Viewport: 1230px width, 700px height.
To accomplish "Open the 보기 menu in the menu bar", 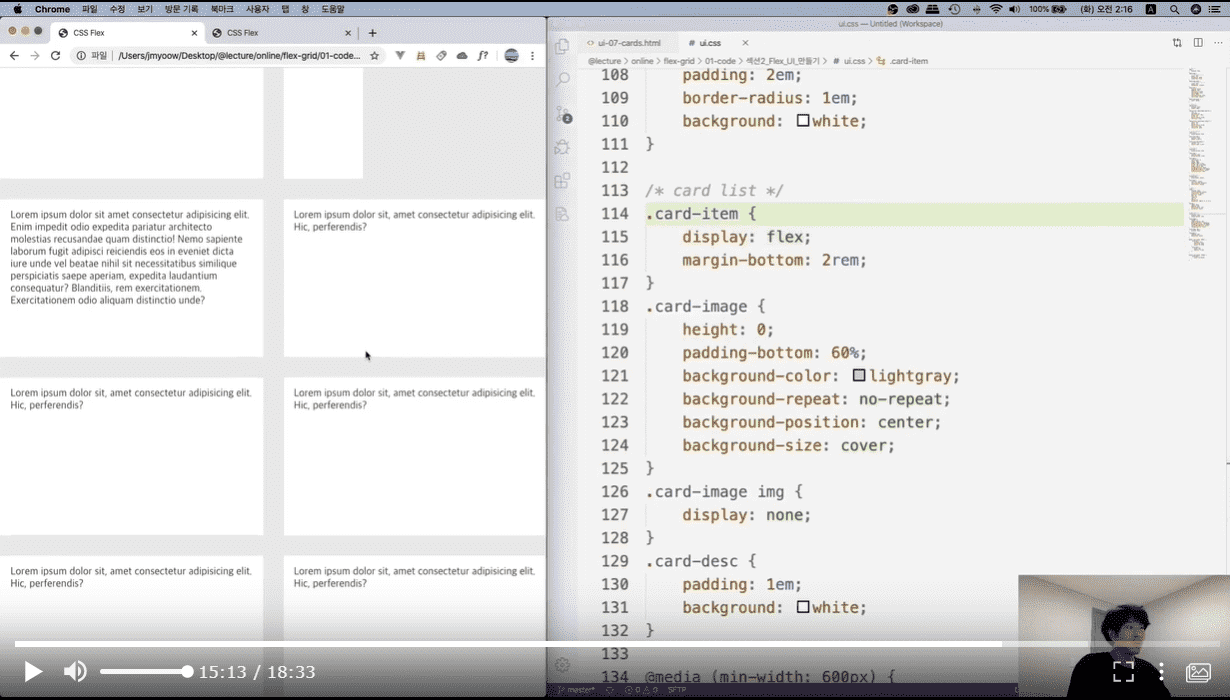I will point(145,9).
